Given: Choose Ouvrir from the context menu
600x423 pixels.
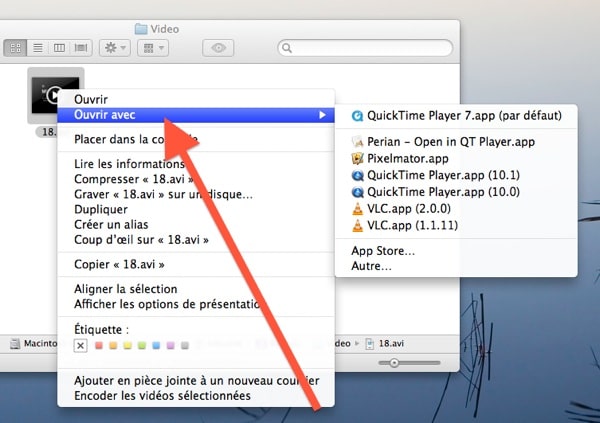Looking at the screenshot, I should 196,100.
